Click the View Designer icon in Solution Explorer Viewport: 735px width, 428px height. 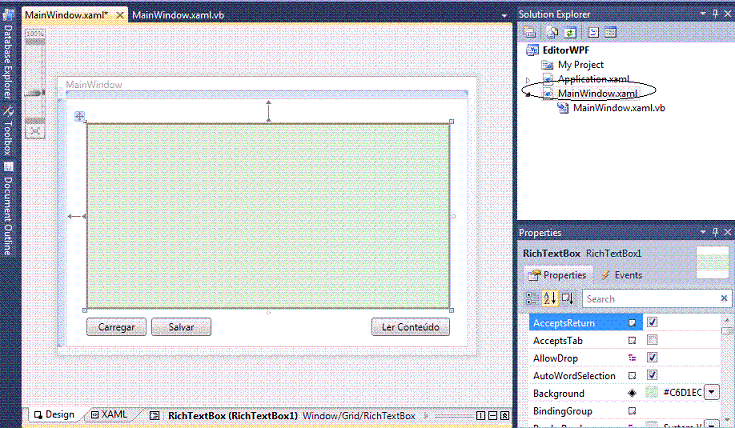[x=610, y=32]
